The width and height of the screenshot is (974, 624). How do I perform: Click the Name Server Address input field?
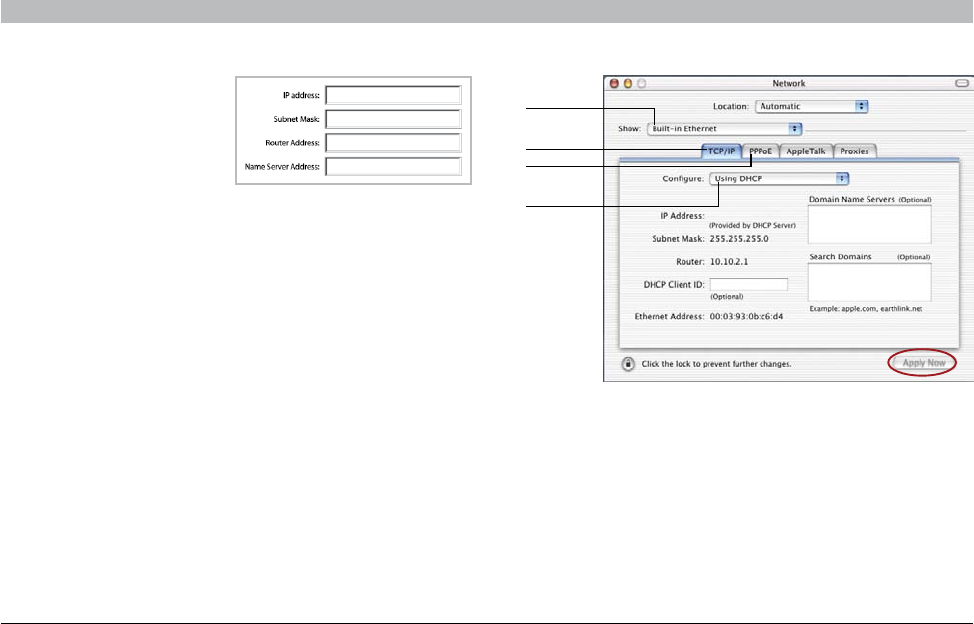(x=393, y=166)
